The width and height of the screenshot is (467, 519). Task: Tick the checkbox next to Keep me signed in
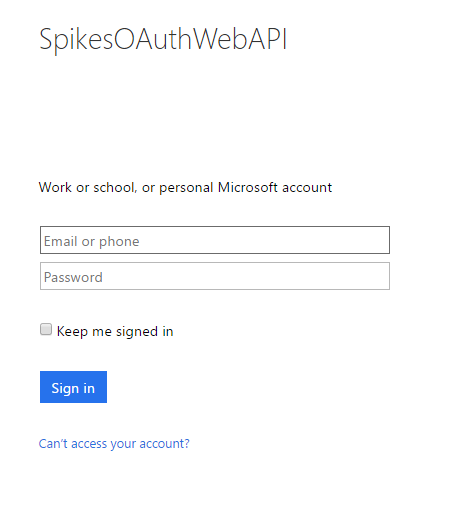46,329
